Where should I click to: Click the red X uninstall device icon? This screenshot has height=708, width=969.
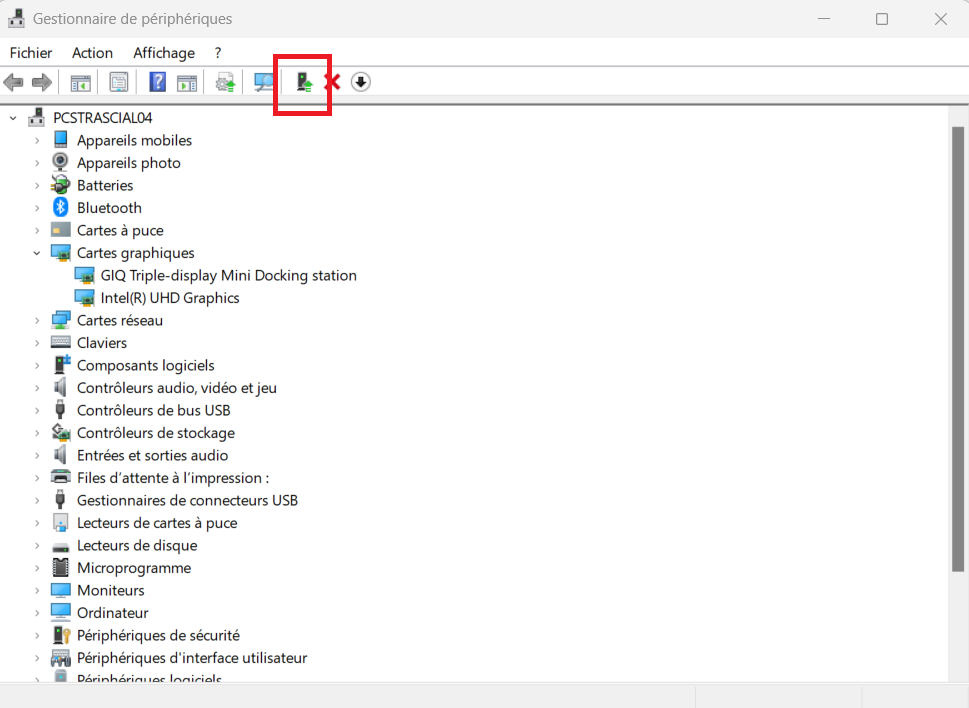332,82
